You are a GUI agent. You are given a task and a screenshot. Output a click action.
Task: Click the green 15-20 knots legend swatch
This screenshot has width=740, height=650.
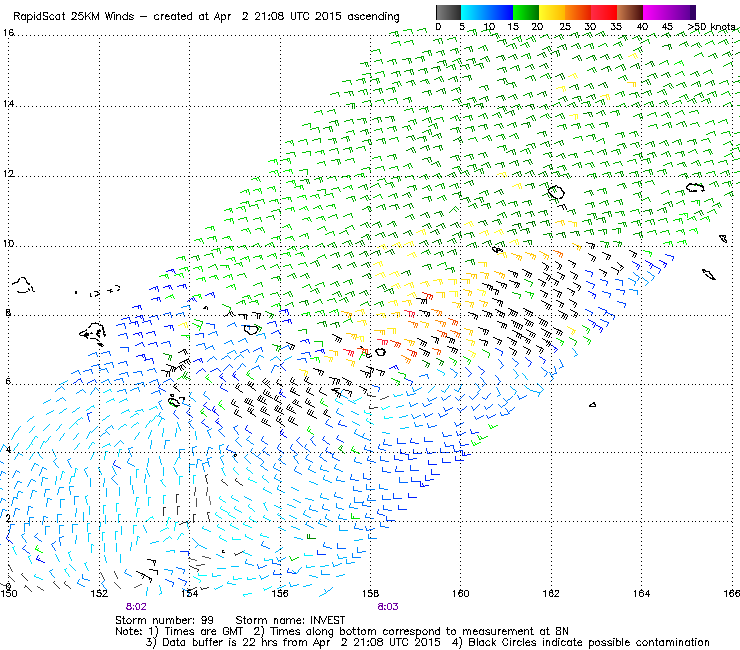tap(525, 12)
